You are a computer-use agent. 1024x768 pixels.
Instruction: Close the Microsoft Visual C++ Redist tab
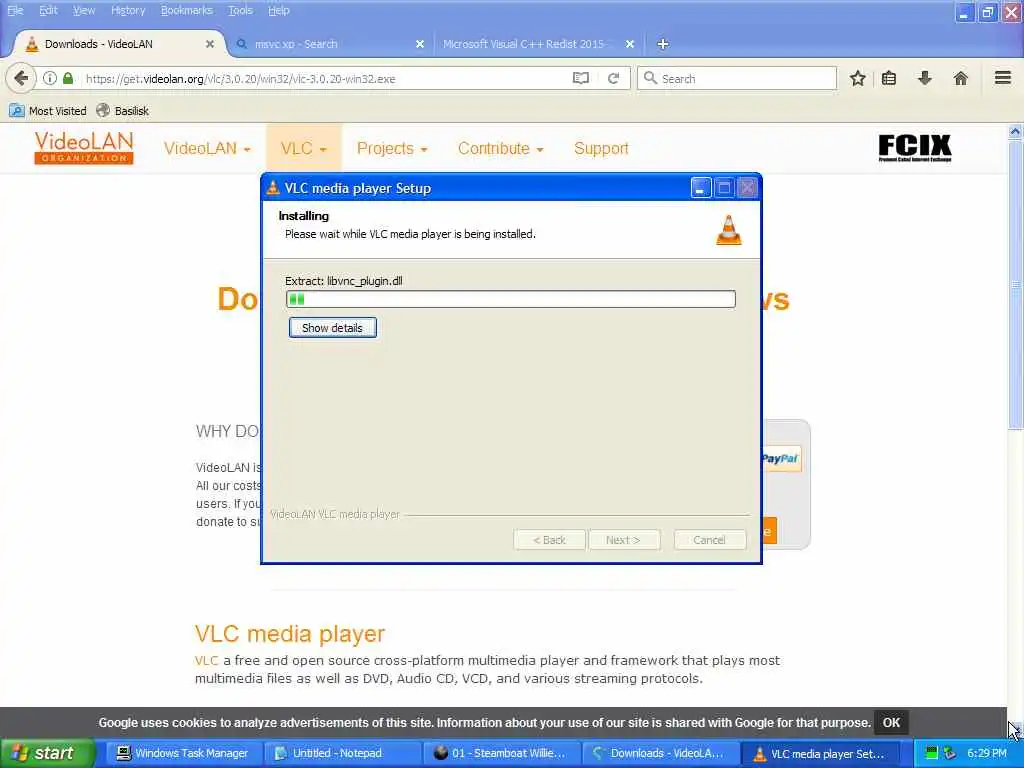point(630,44)
